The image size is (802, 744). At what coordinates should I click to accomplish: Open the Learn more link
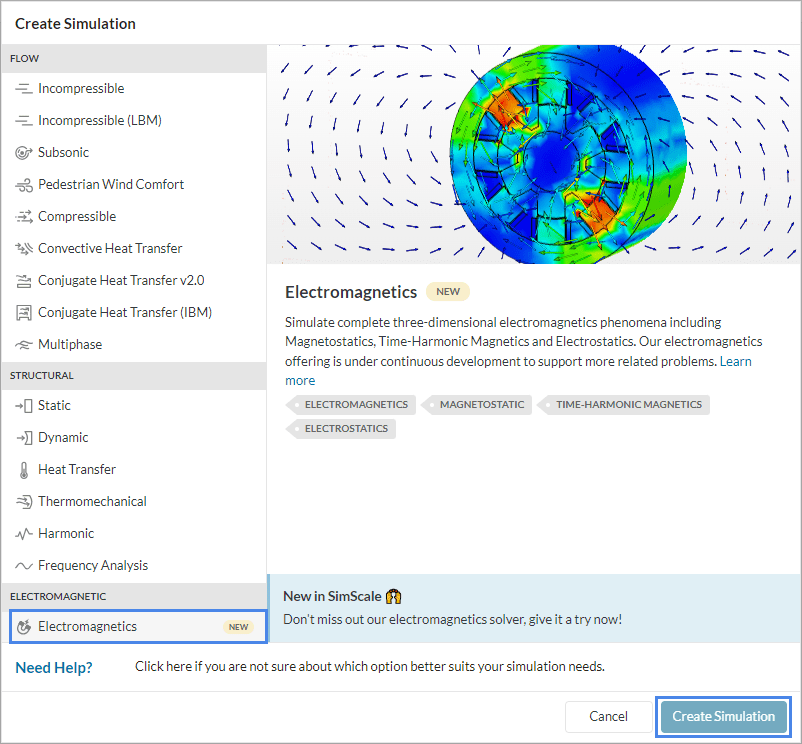click(736, 361)
